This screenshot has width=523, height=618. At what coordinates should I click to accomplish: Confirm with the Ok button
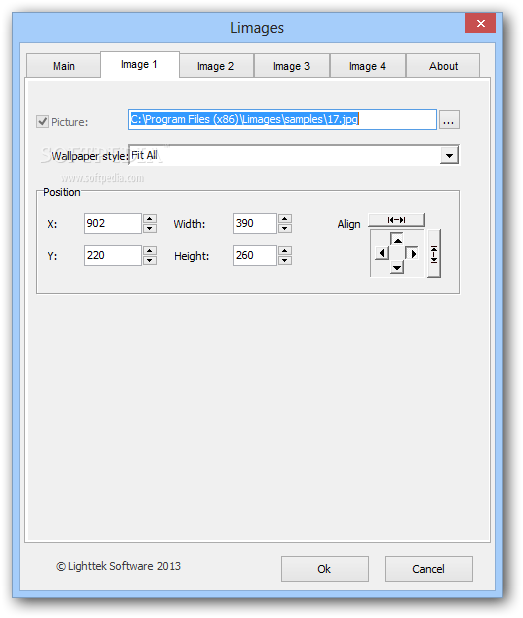(325, 569)
